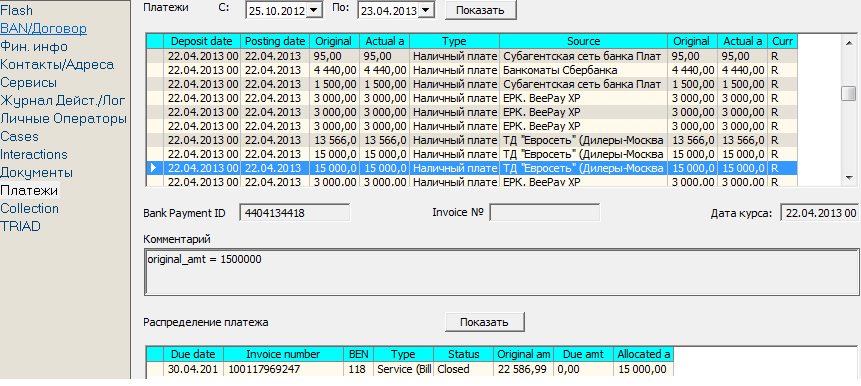Open the Документы section
Viewport: 861px width, 386px height.
pyautogui.click(x=36, y=172)
